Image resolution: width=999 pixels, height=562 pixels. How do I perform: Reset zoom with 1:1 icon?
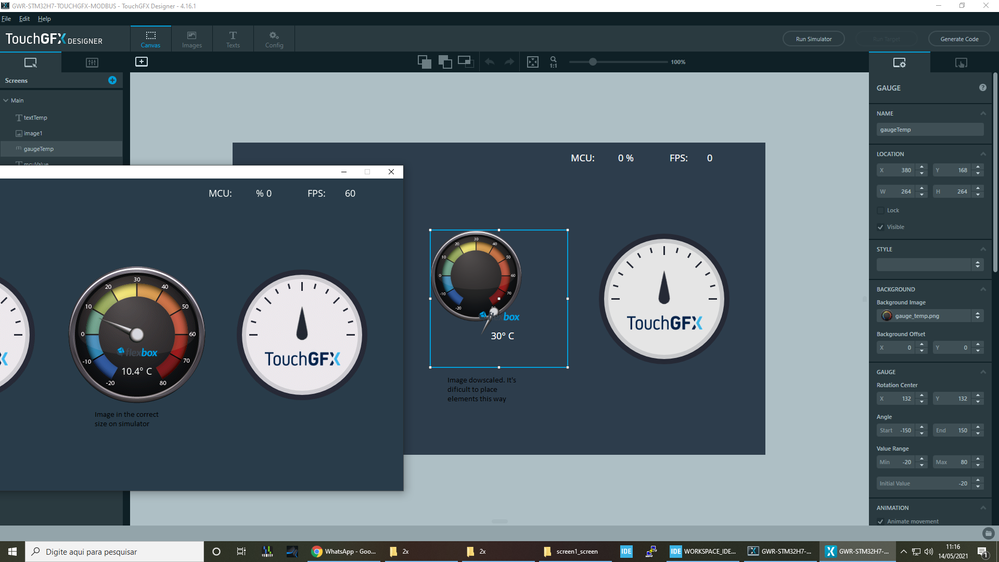tap(553, 62)
